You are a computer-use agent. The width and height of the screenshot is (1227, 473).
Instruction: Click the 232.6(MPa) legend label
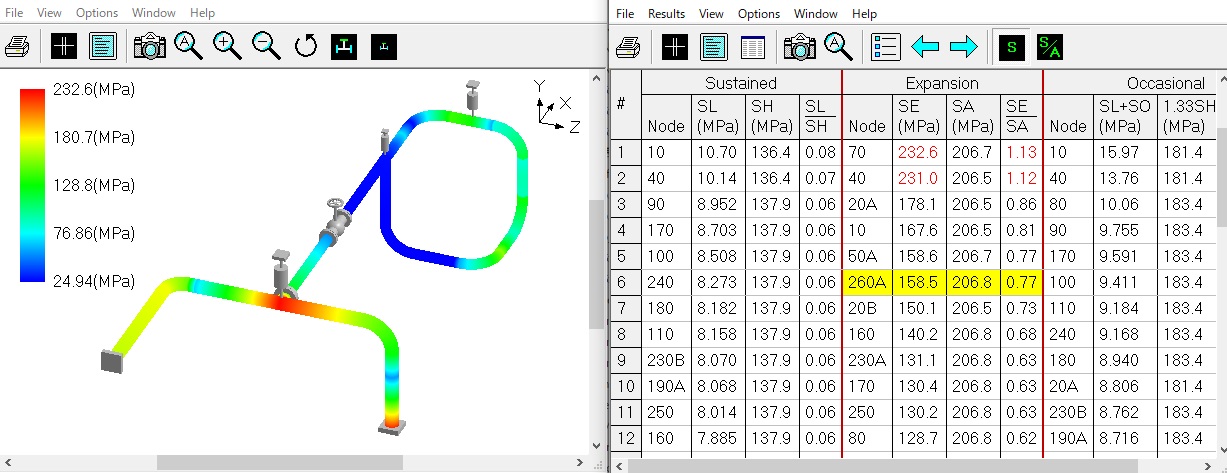click(94, 90)
